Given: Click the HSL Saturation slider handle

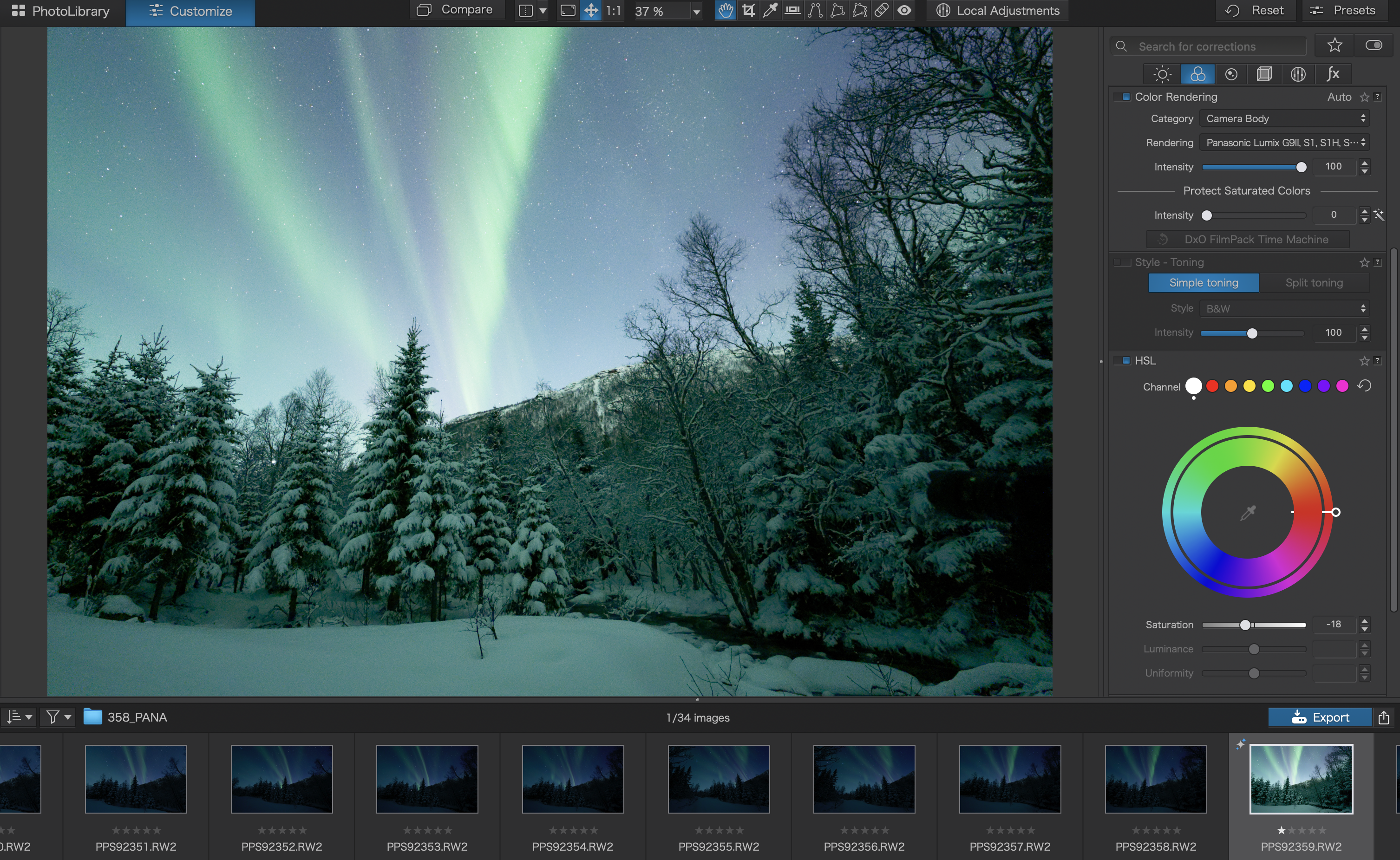Looking at the screenshot, I should coord(1245,625).
